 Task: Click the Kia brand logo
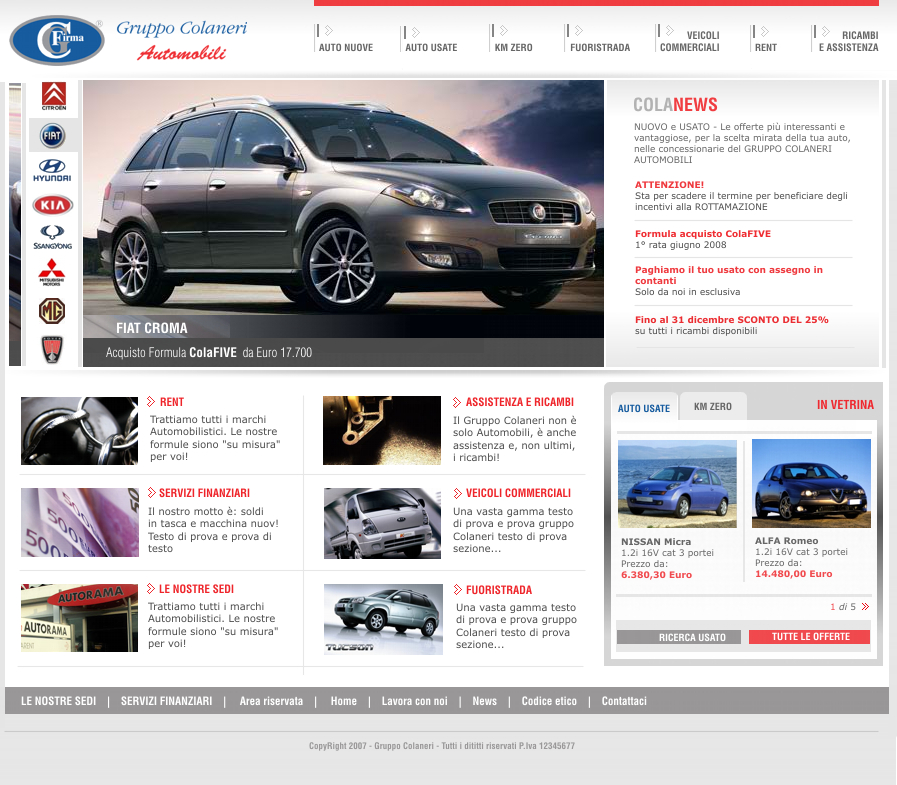(53, 205)
